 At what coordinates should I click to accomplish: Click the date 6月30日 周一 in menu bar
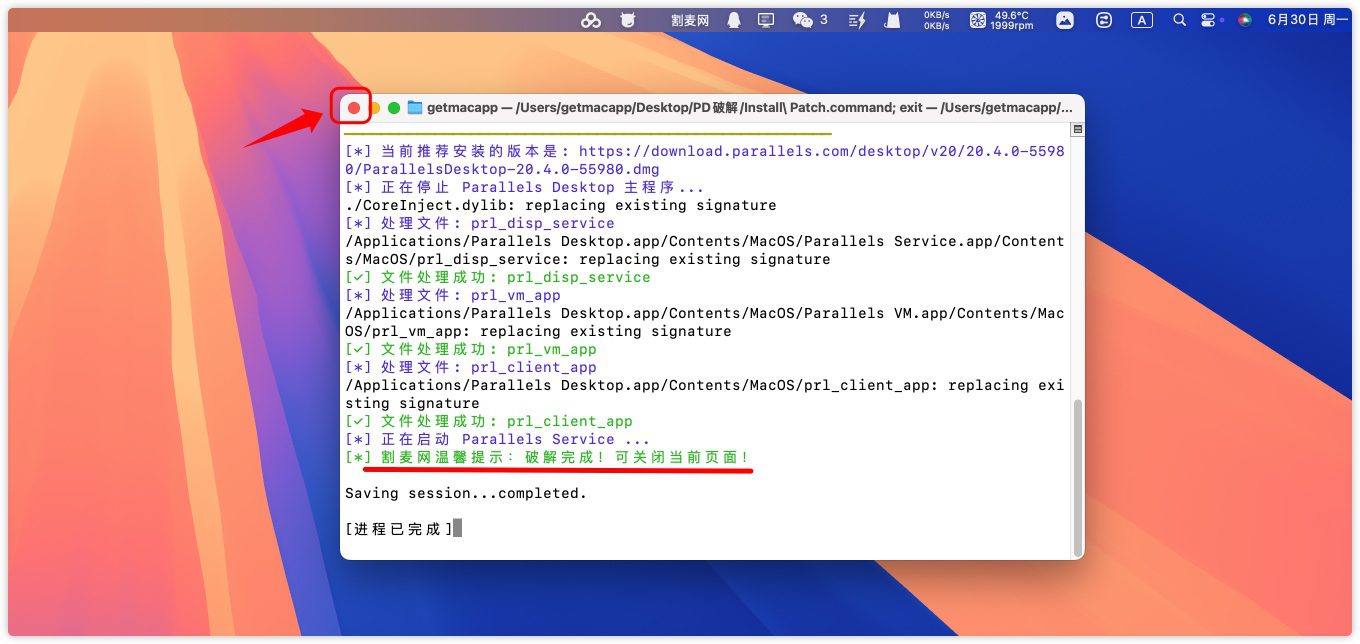(x=1307, y=20)
